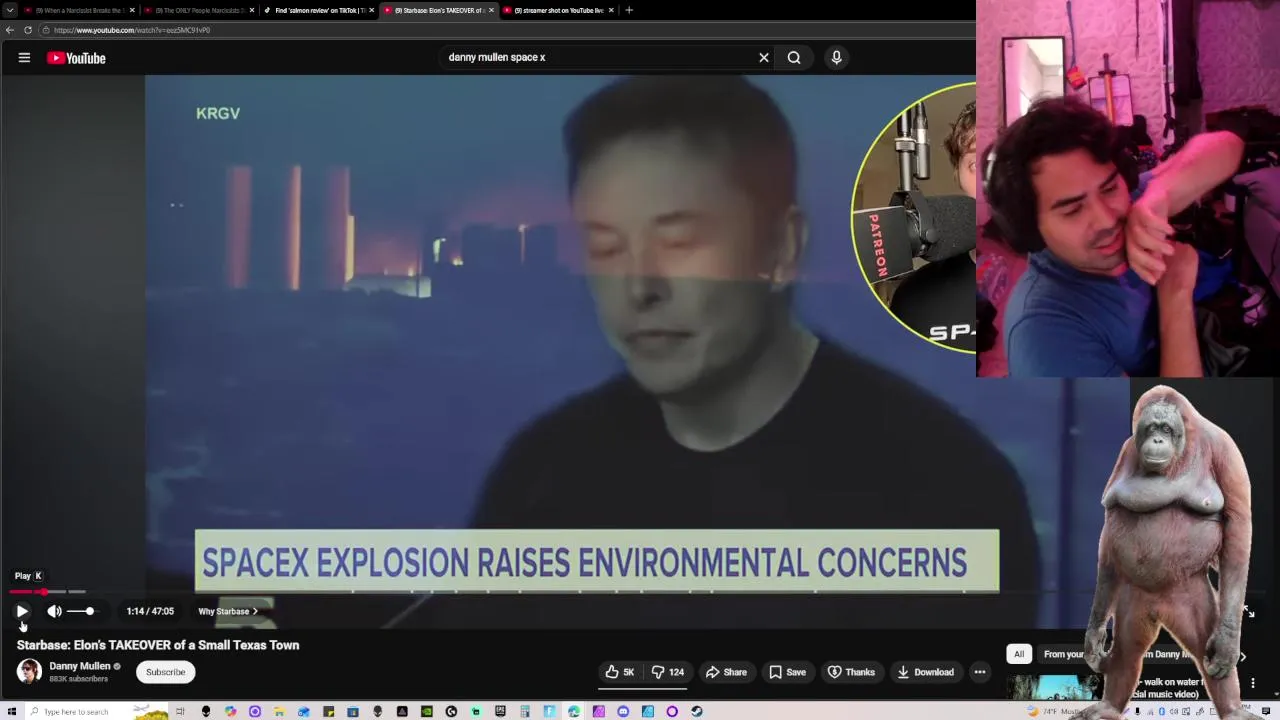Click the video title text
This screenshot has width=1280, height=720.
158,645
